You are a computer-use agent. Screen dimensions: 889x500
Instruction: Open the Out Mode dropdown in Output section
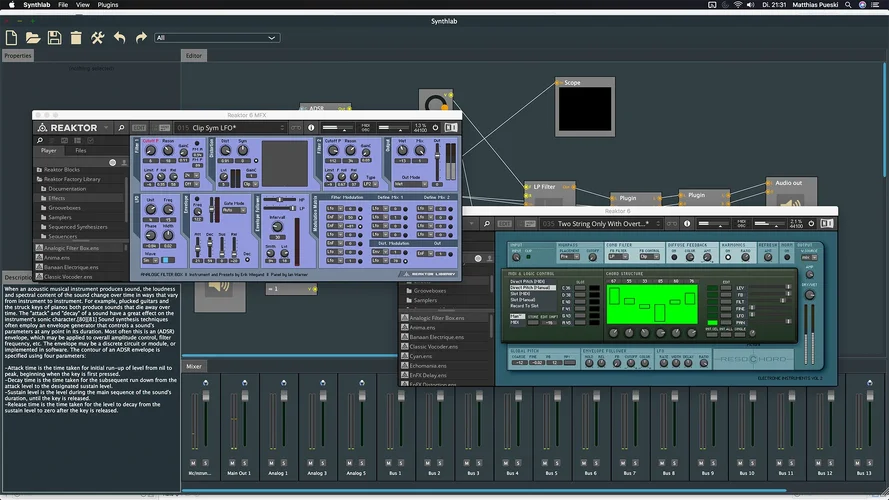pyautogui.click(x=411, y=184)
